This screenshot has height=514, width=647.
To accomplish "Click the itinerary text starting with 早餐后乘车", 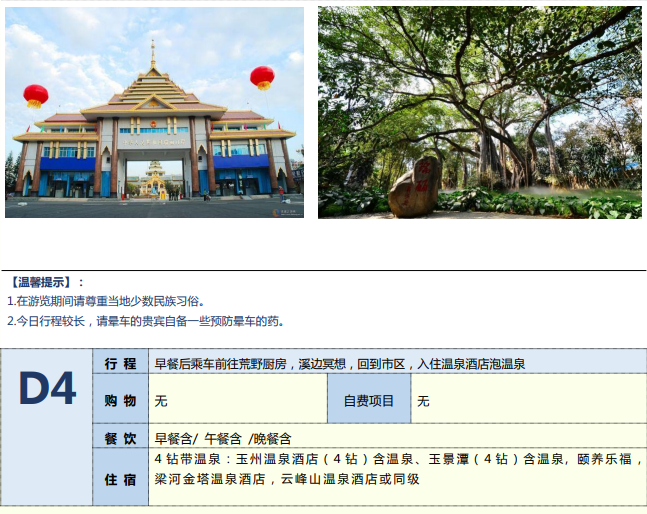I will (x=340, y=363).
